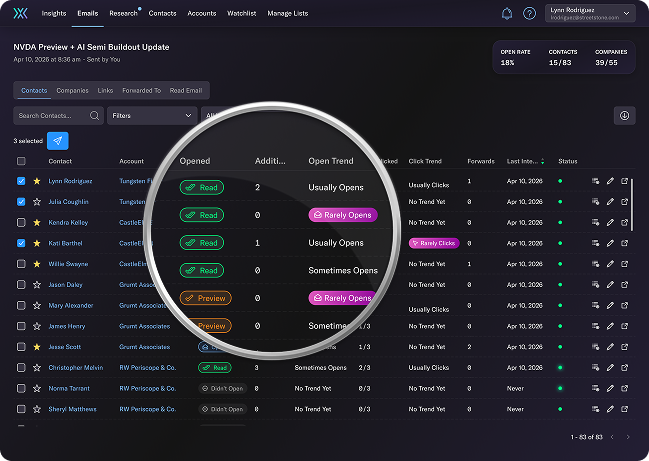Click the Click Trend column header
649x461 pixels.
[425, 161]
